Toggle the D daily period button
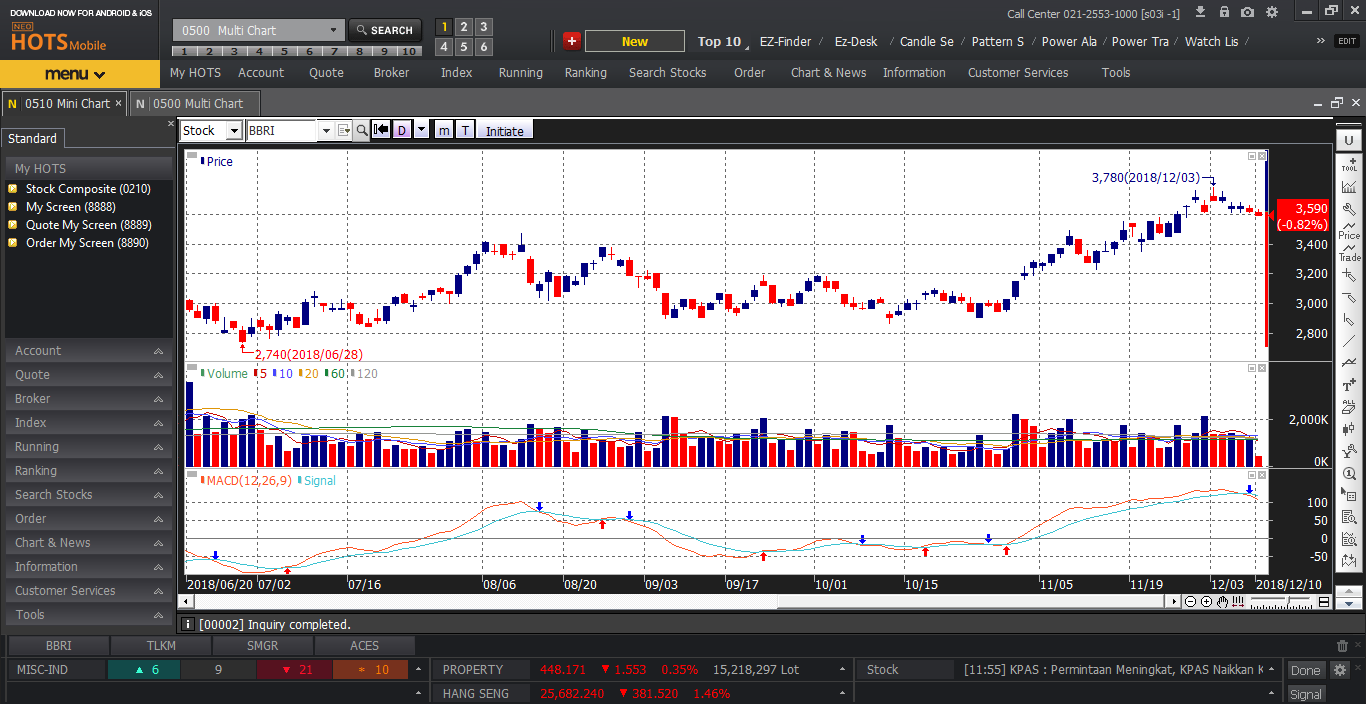Screen dimensions: 1366x704 (402, 130)
